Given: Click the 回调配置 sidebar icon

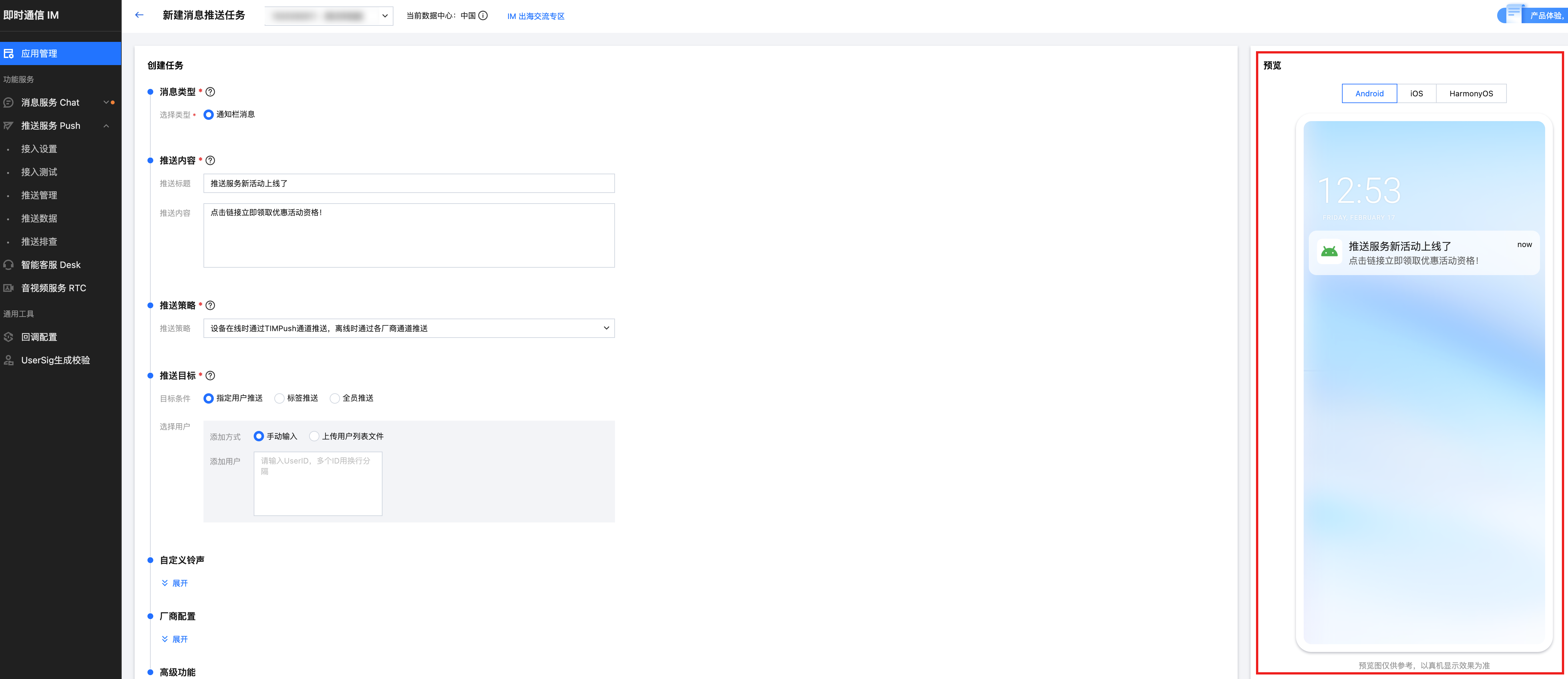Looking at the screenshot, I should click(x=8, y=337).
